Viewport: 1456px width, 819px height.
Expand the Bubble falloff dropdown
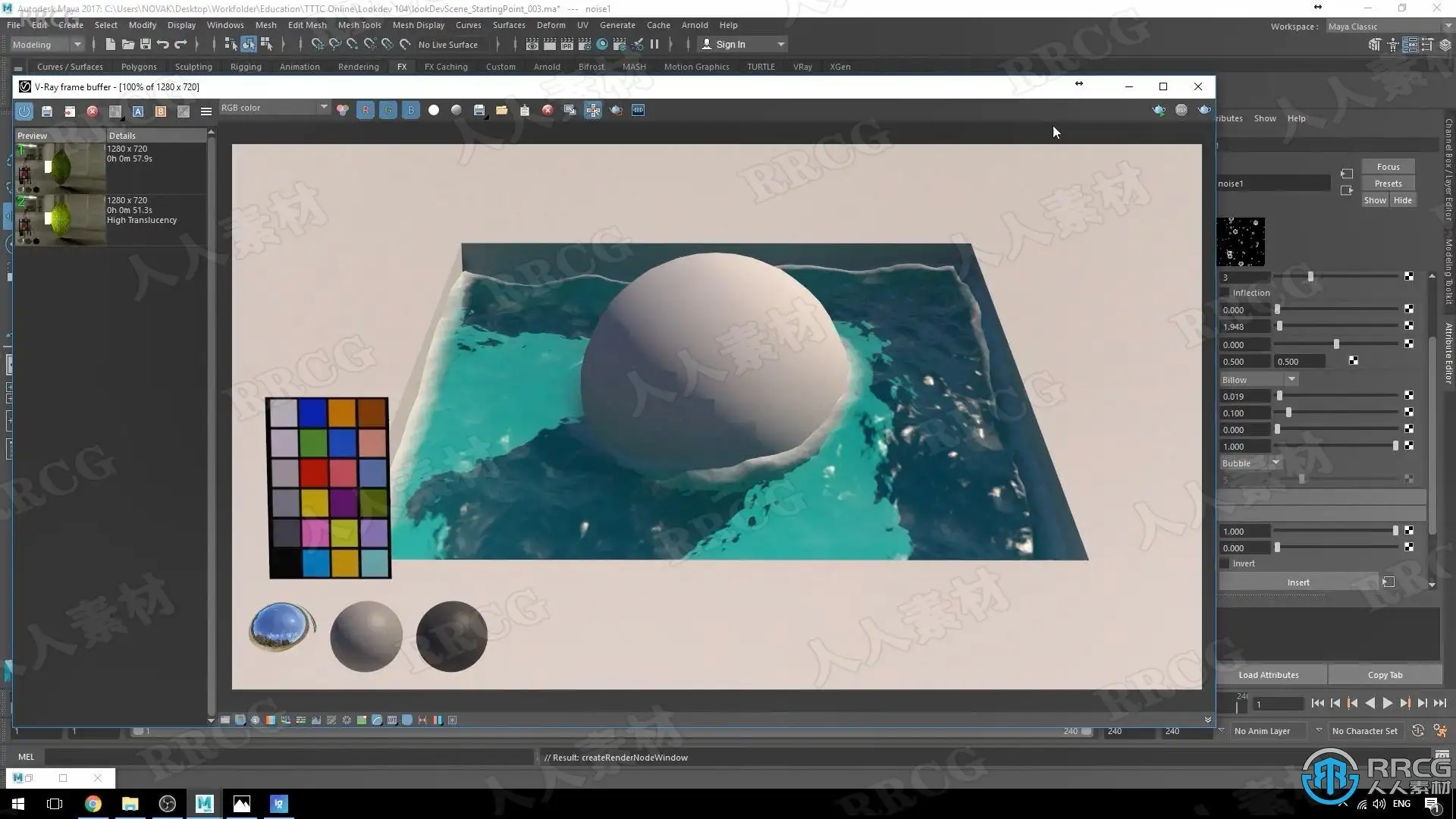[1250, 463]
